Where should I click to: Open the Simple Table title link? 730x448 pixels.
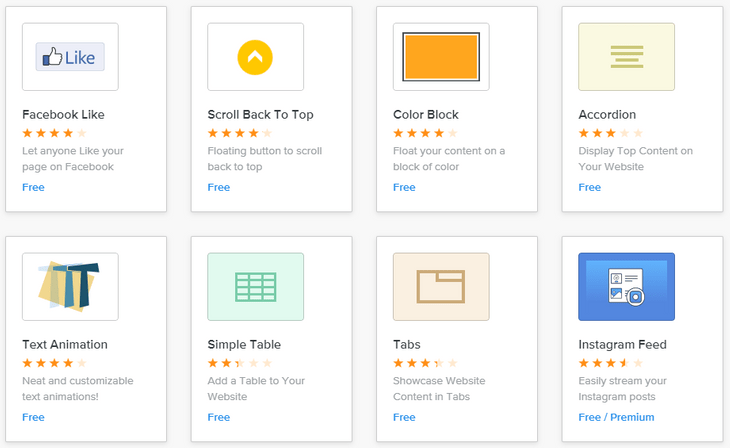pos(244,345)
